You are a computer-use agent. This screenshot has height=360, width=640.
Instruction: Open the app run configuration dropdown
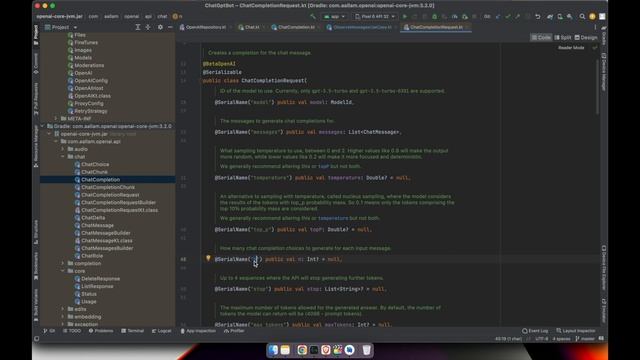(x=334, y=17)
